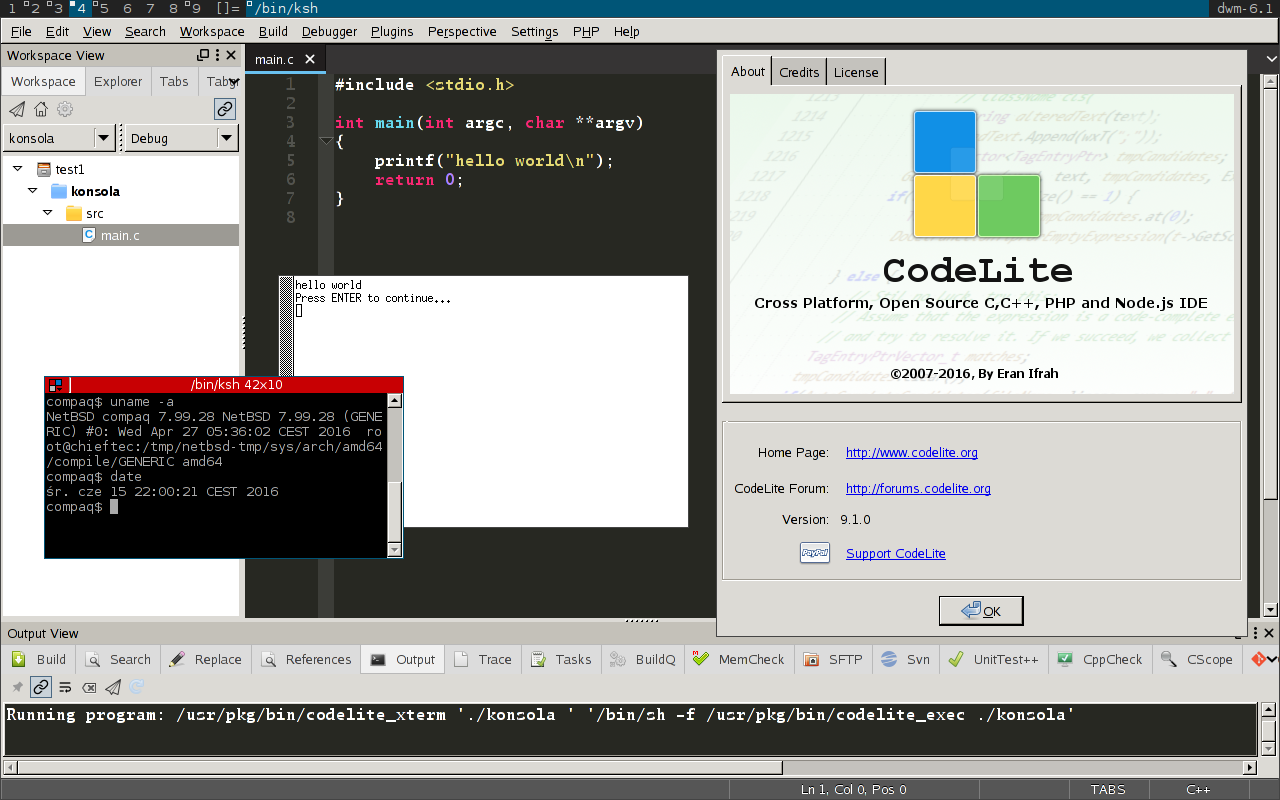Click the Support CodeLite link
1280x800 pixels.
point(896,554)
